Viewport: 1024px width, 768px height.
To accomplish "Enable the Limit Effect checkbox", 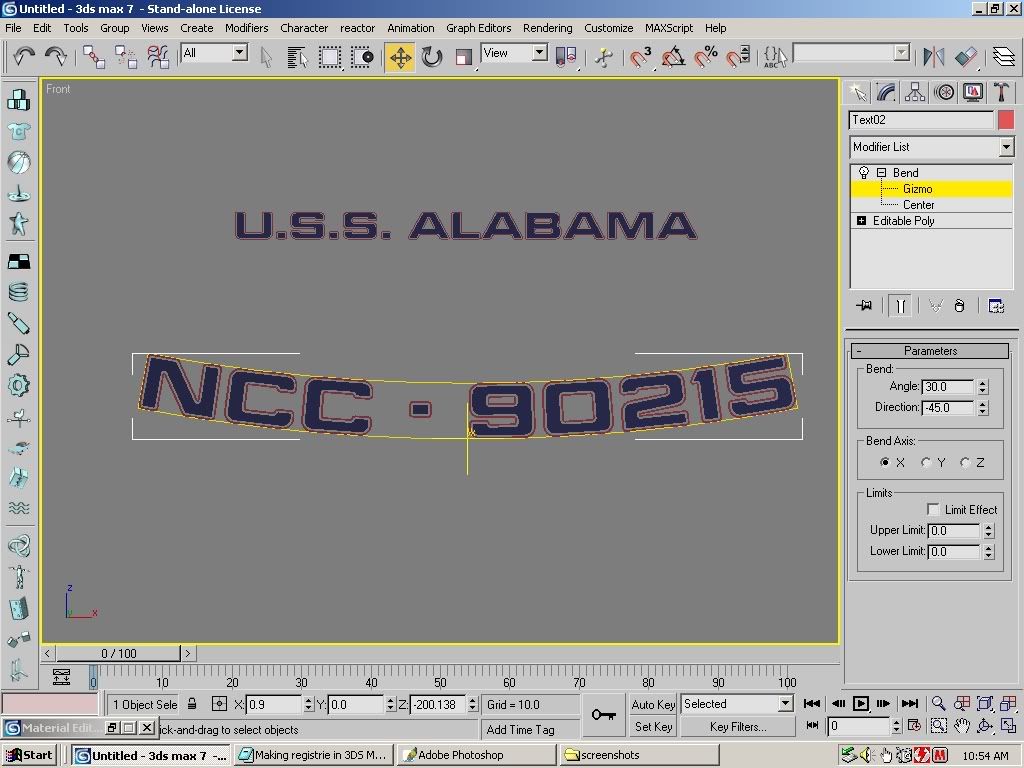I will 933,509.
